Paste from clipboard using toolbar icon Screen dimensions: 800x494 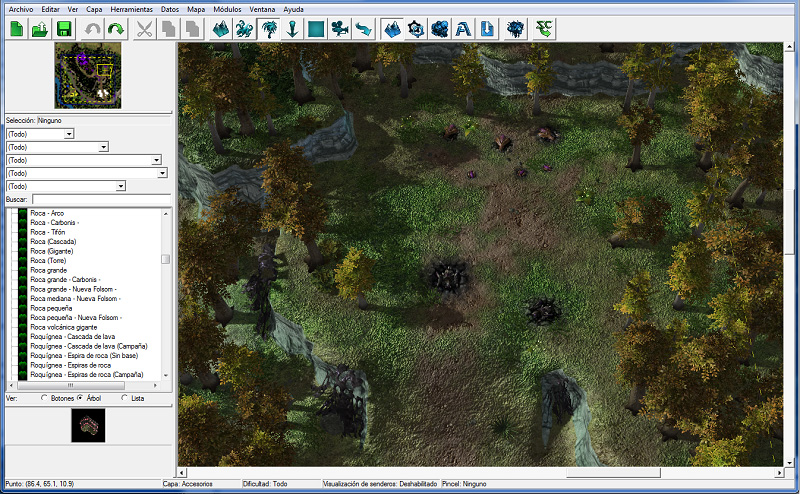pyautogui.click(x=192, y=29)
